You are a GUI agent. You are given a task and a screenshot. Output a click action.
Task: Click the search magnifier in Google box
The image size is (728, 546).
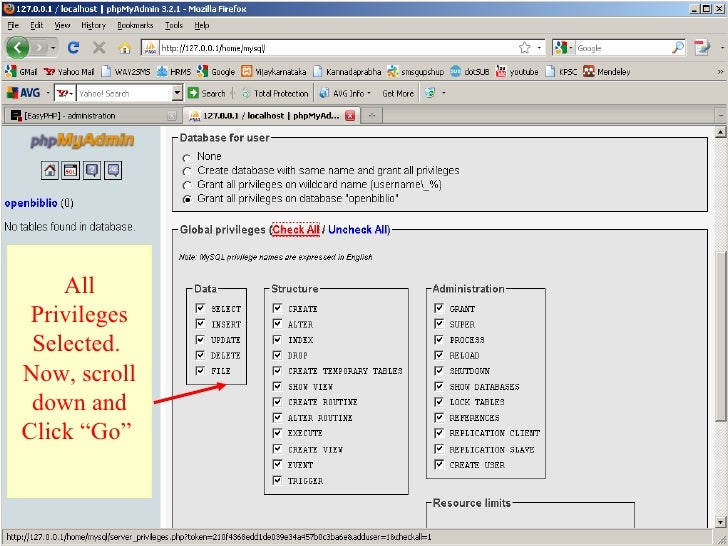(x=678, y=47)
